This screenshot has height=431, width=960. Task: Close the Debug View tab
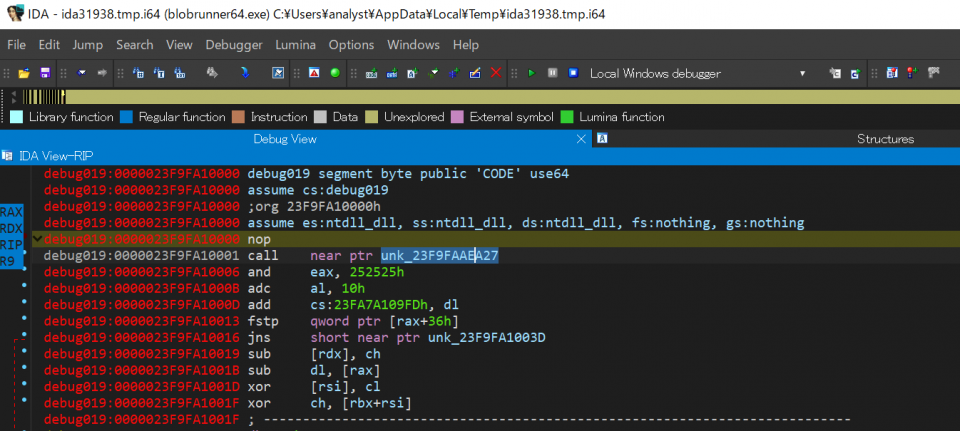(582, 139)
